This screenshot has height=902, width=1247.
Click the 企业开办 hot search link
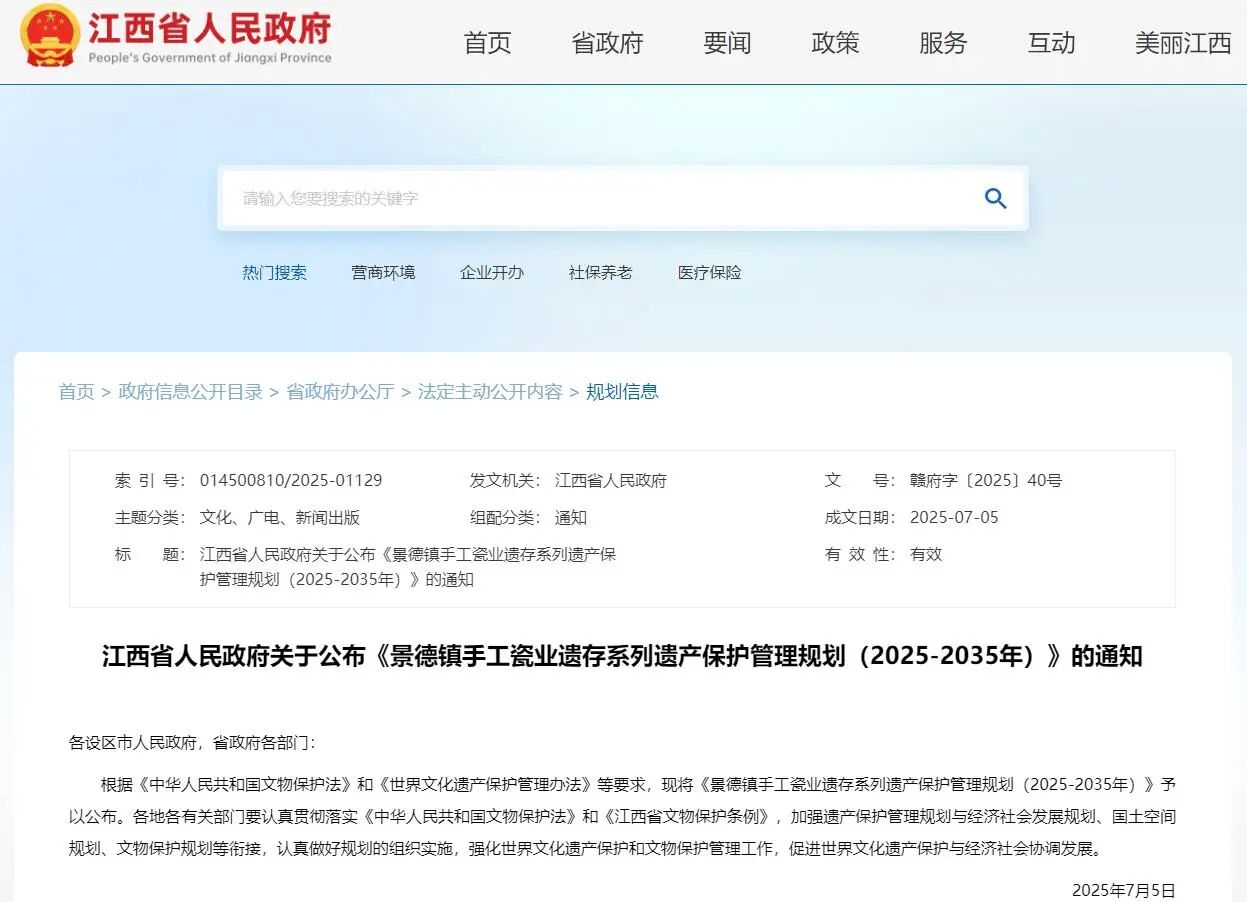(x=492, y=272)
